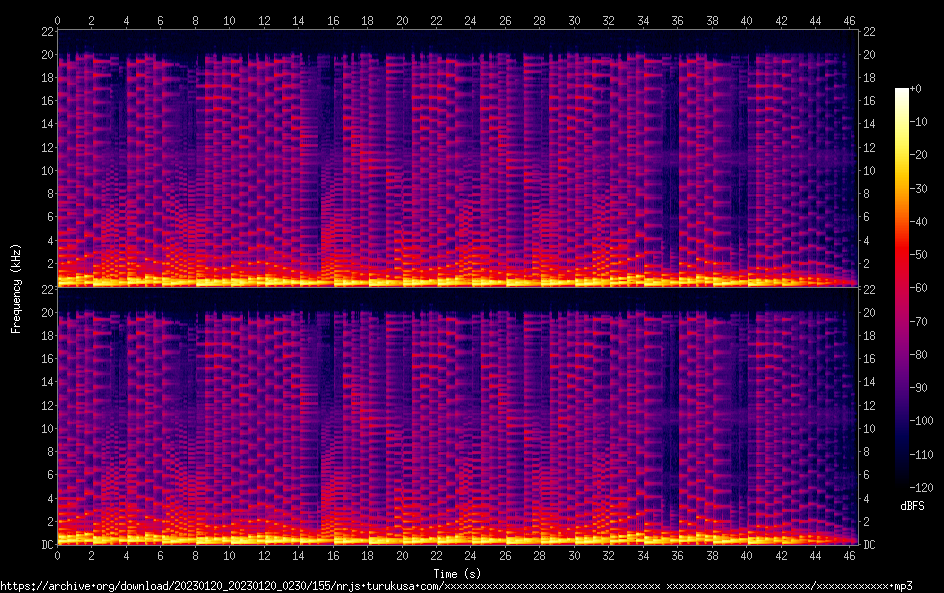
Task: Click the dark bottom end of the color scale bar
Action: (902, 483)
